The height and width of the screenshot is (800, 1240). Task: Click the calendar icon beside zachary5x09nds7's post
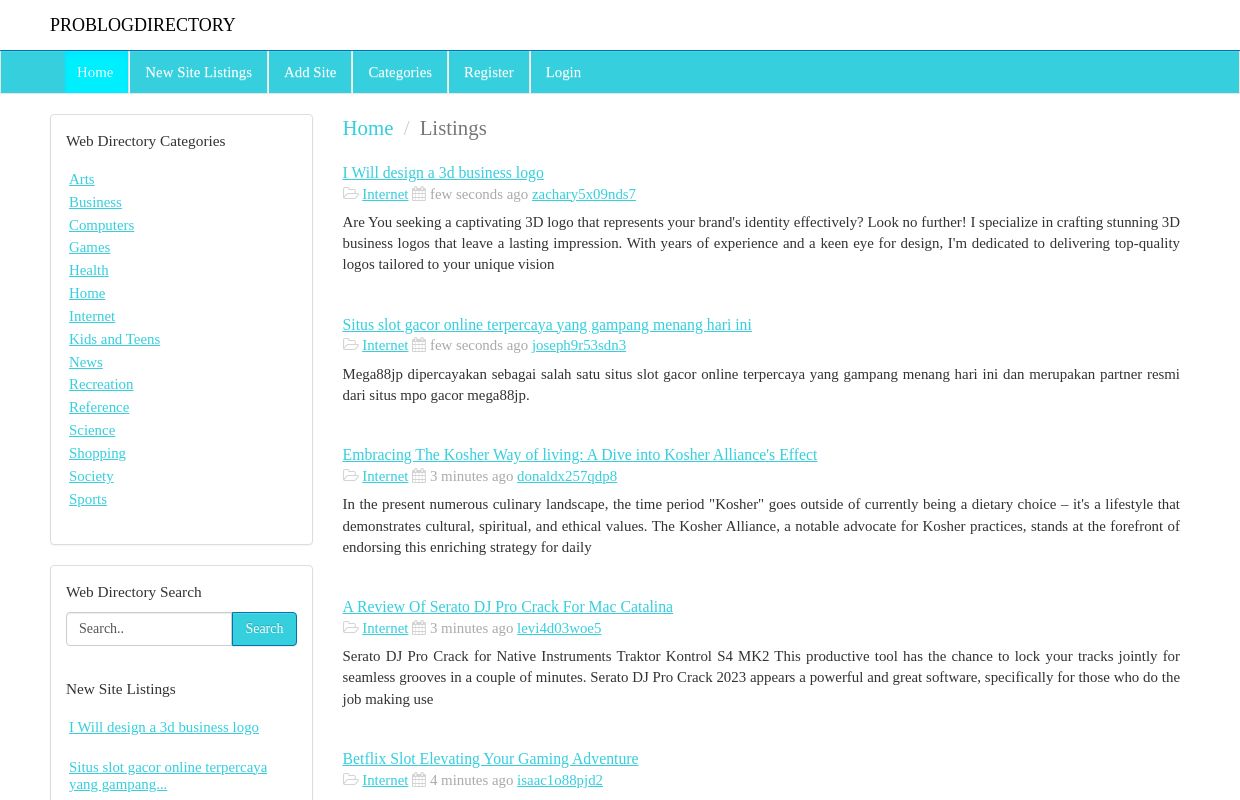419,193
